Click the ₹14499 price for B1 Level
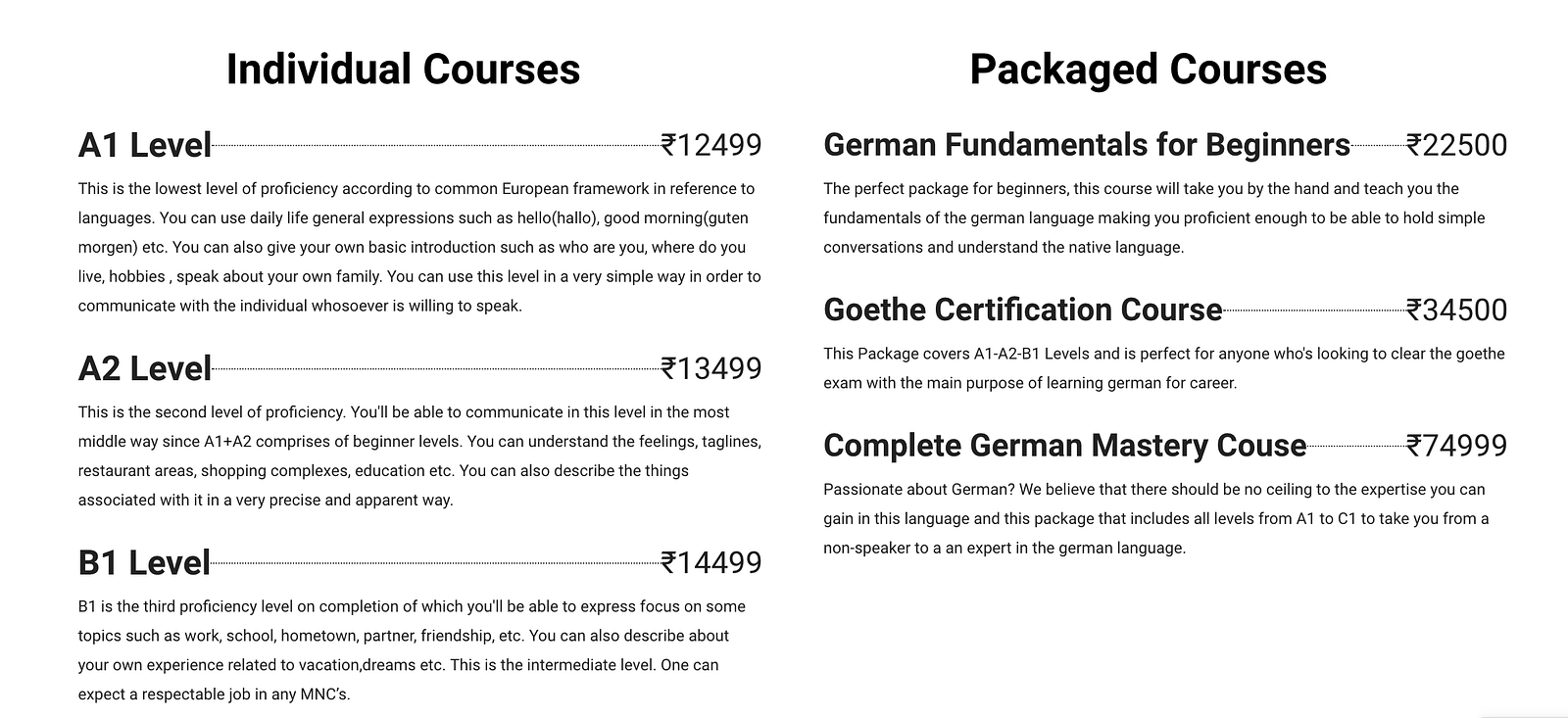1568x718 pixels. 711,562
